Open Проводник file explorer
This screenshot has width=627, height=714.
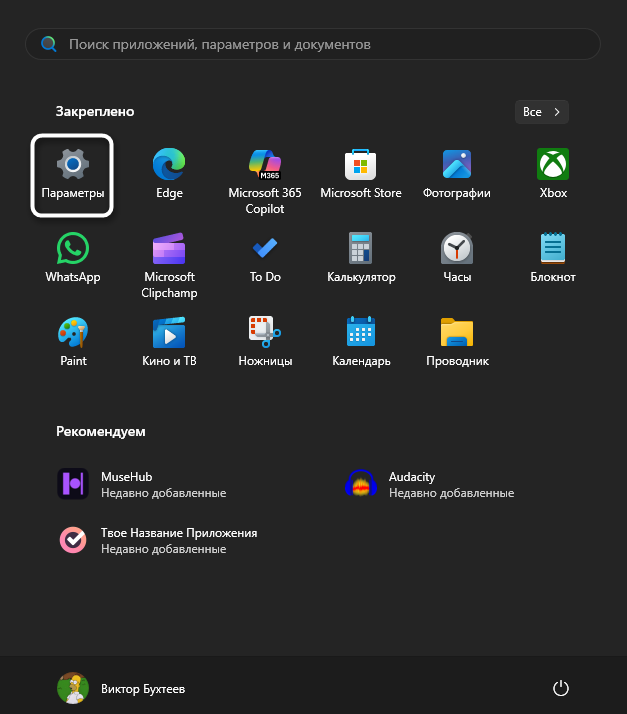(457, 343)
